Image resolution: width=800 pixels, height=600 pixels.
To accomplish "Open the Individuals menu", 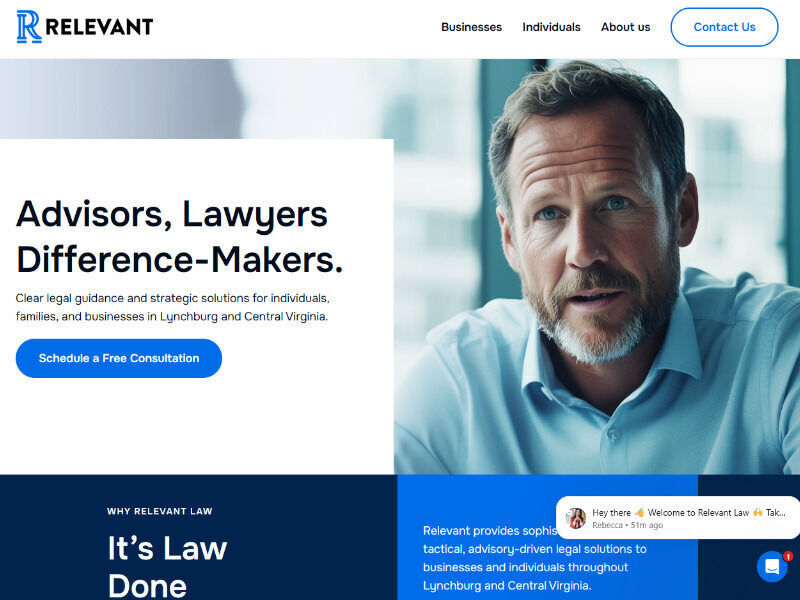I will click(551, 27).
